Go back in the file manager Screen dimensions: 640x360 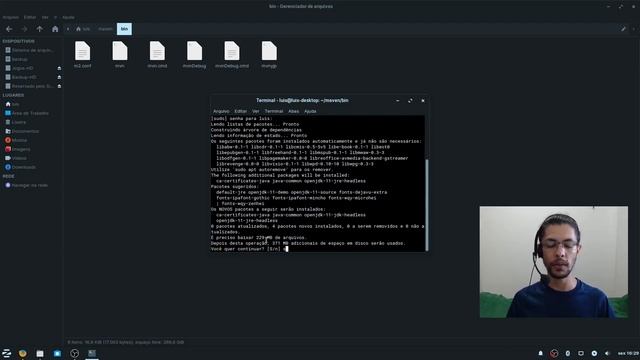[9, 29]
